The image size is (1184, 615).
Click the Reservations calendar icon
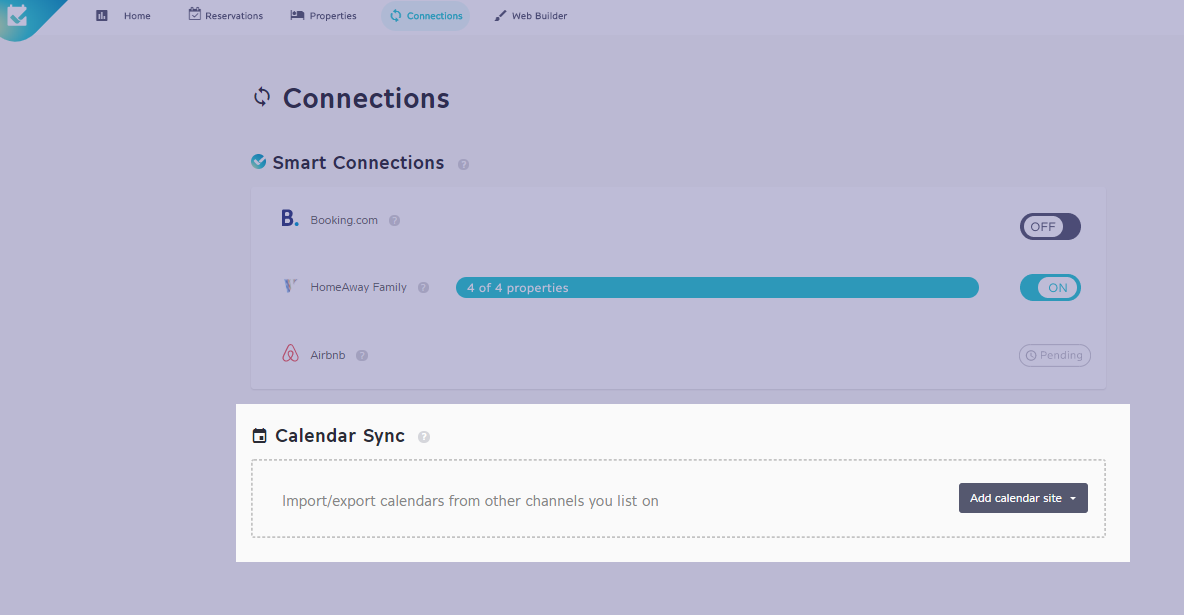[x=195, y=14]
